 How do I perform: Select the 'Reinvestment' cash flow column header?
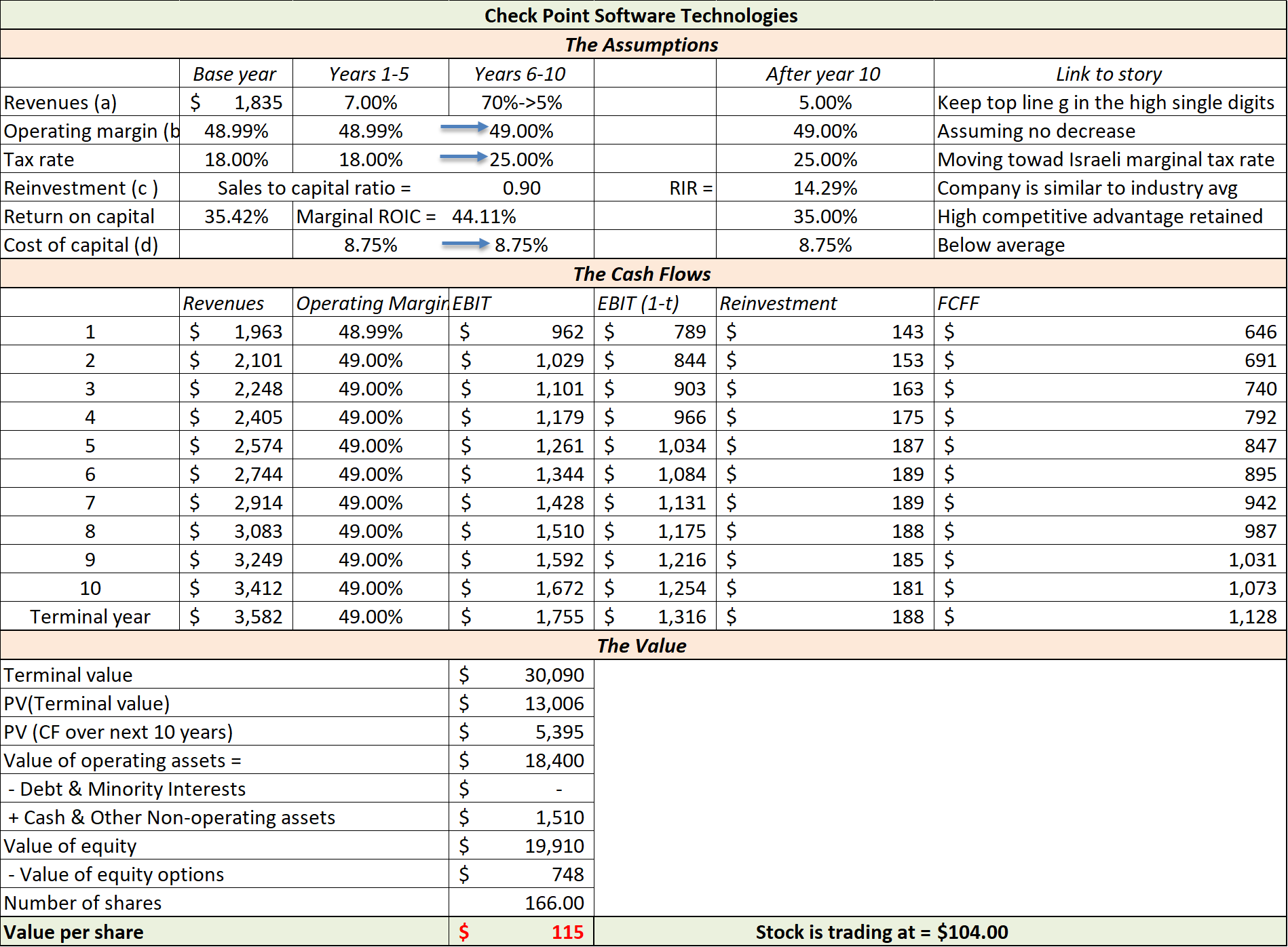(778, 303)
